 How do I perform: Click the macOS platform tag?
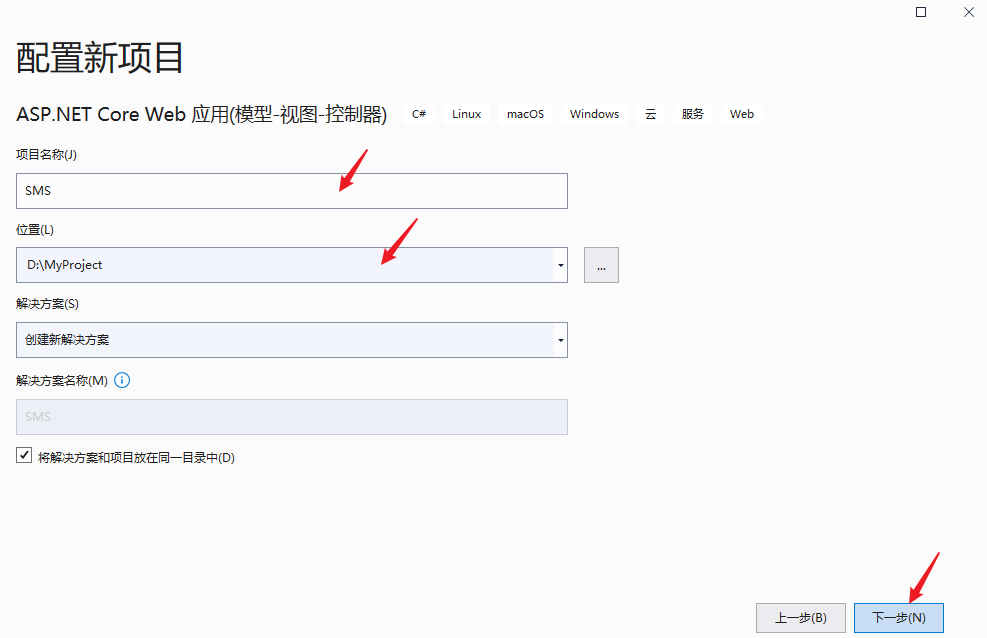(x=525, y=114)
